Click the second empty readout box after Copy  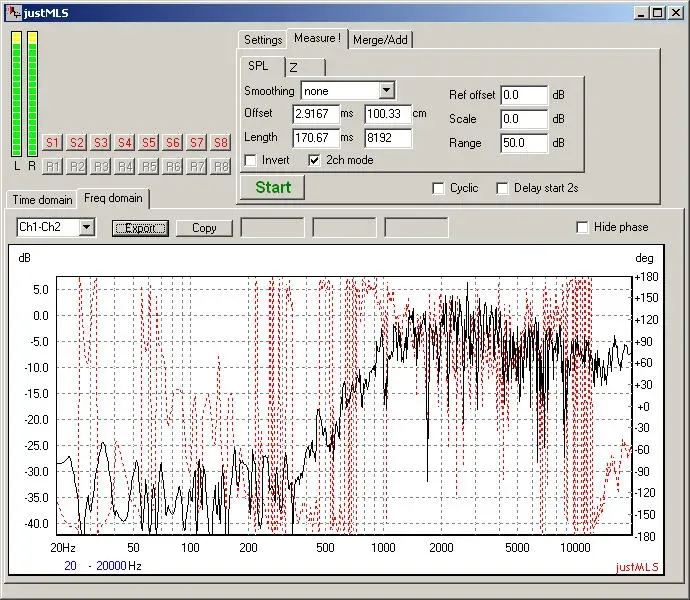[x=344, y=228]
